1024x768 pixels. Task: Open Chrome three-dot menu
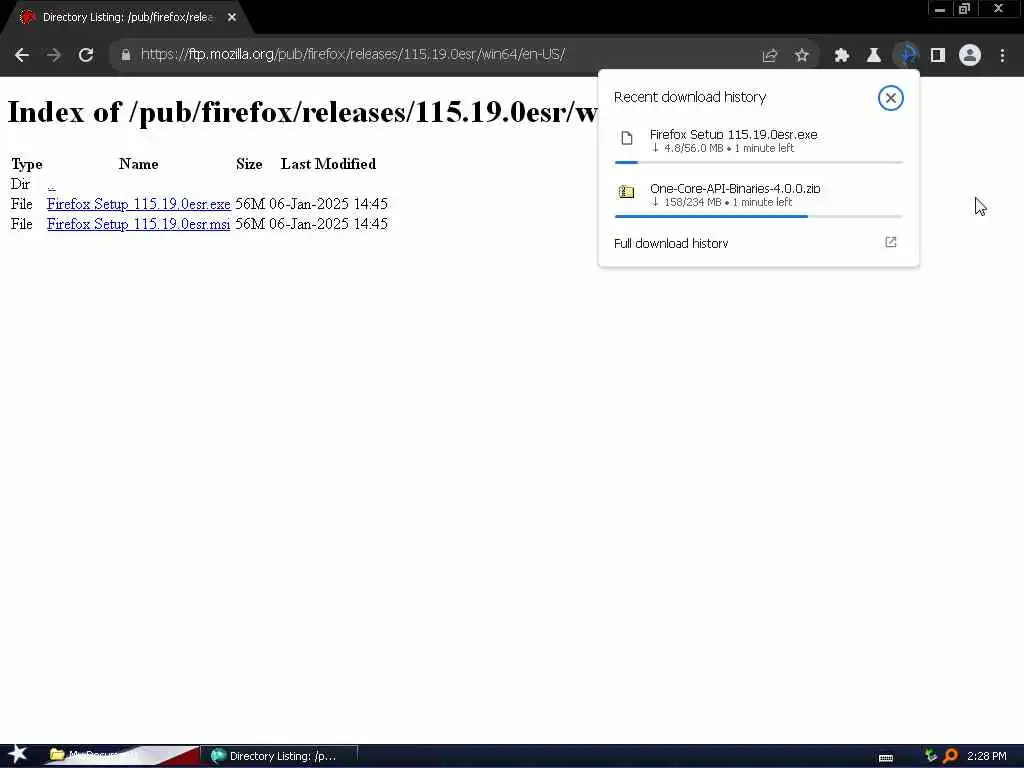coord(1002,56)
